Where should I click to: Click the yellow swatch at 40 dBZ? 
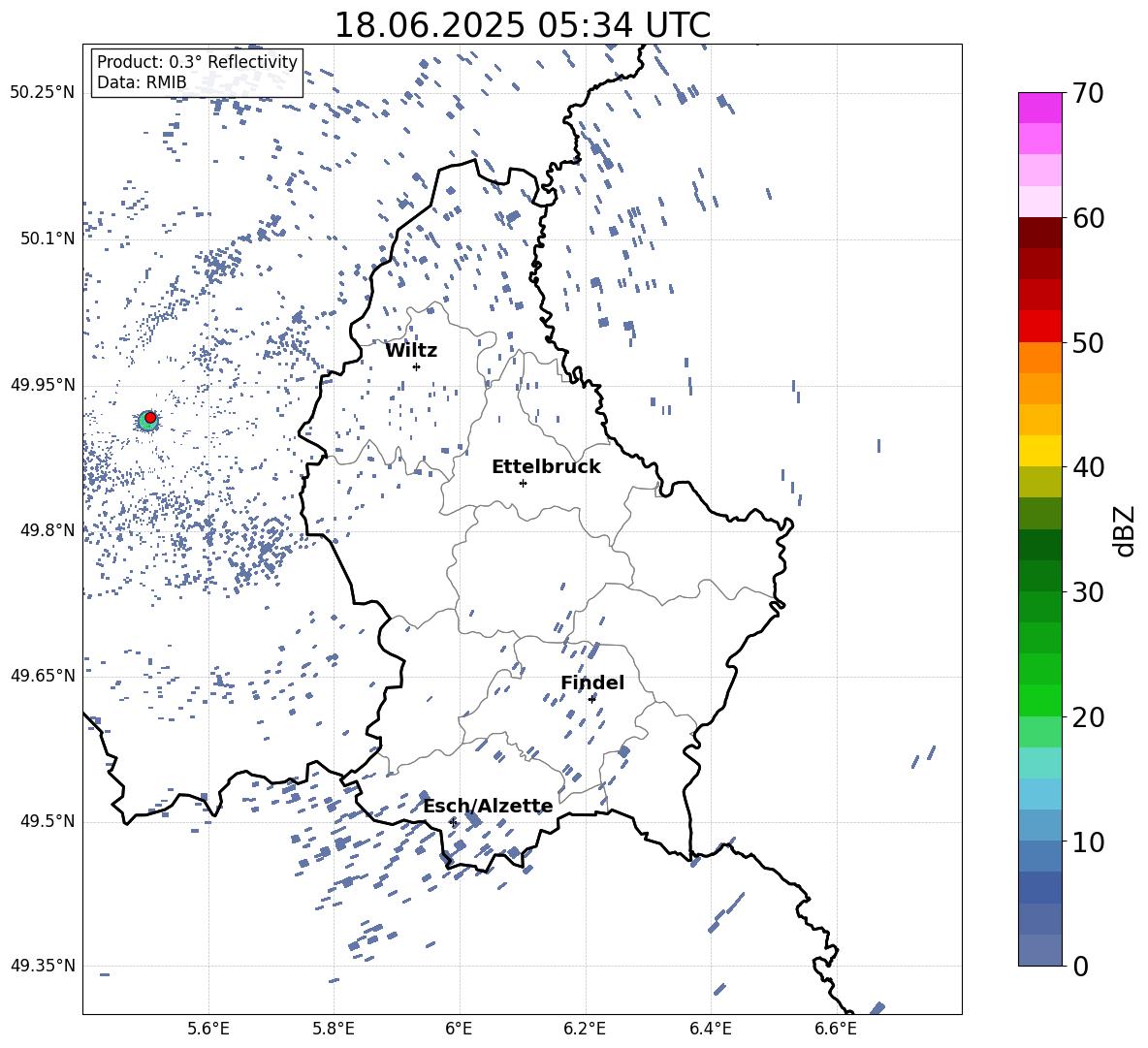[1040, 451]
